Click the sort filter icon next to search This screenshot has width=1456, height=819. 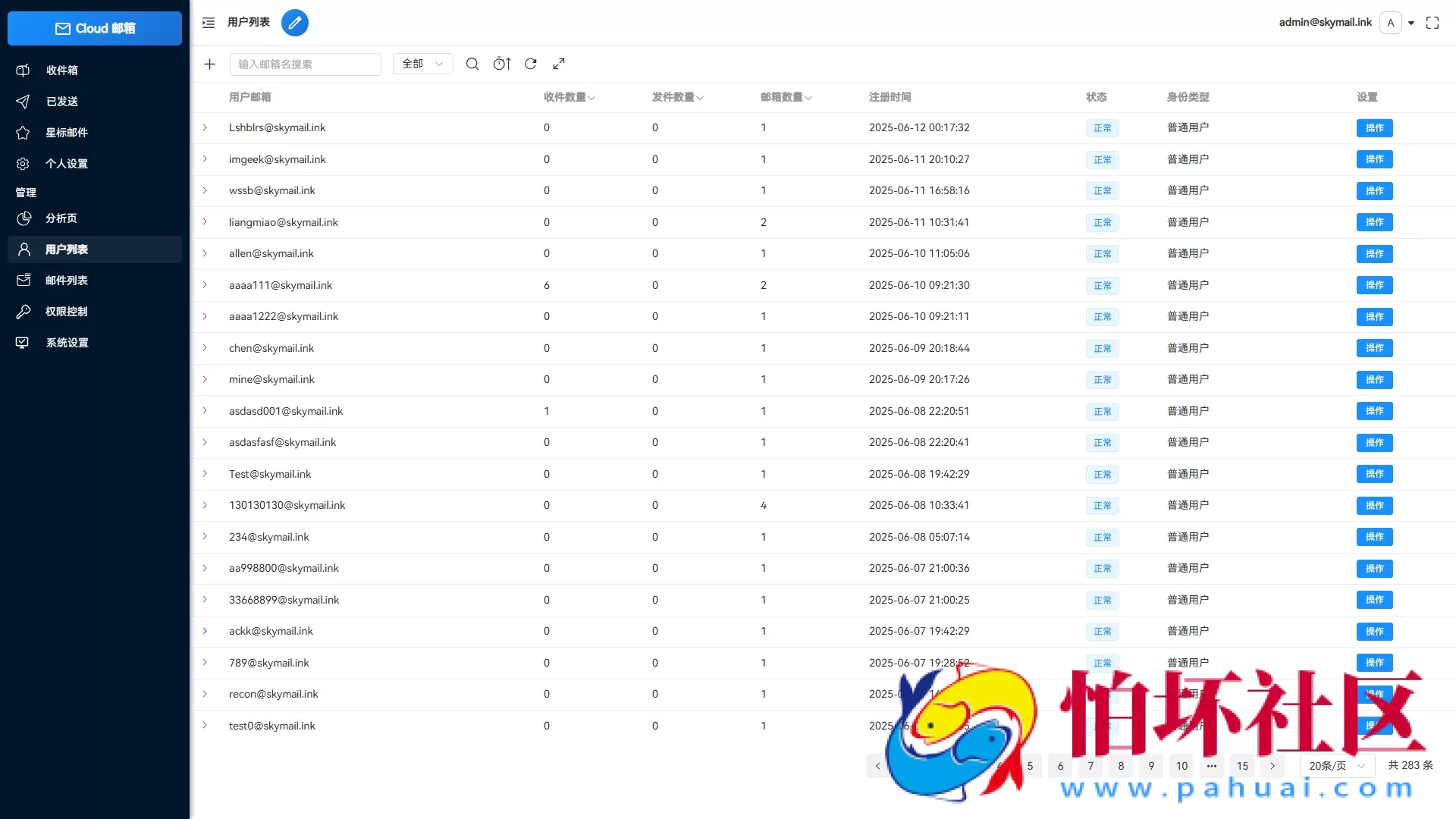tap(501, 64)
